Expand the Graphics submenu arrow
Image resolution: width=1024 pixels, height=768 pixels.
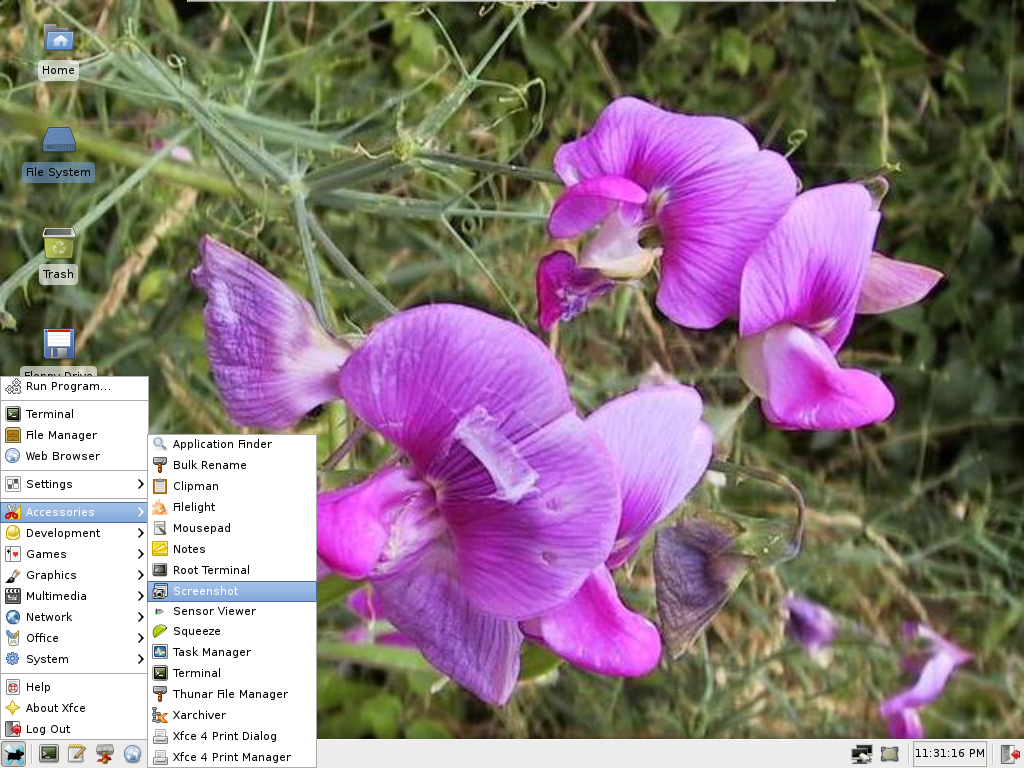point(140,575)
